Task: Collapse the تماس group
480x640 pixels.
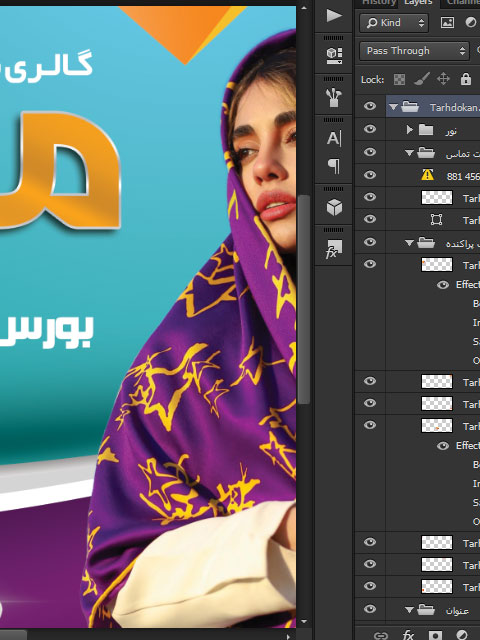Action: (x=409, y=153)
